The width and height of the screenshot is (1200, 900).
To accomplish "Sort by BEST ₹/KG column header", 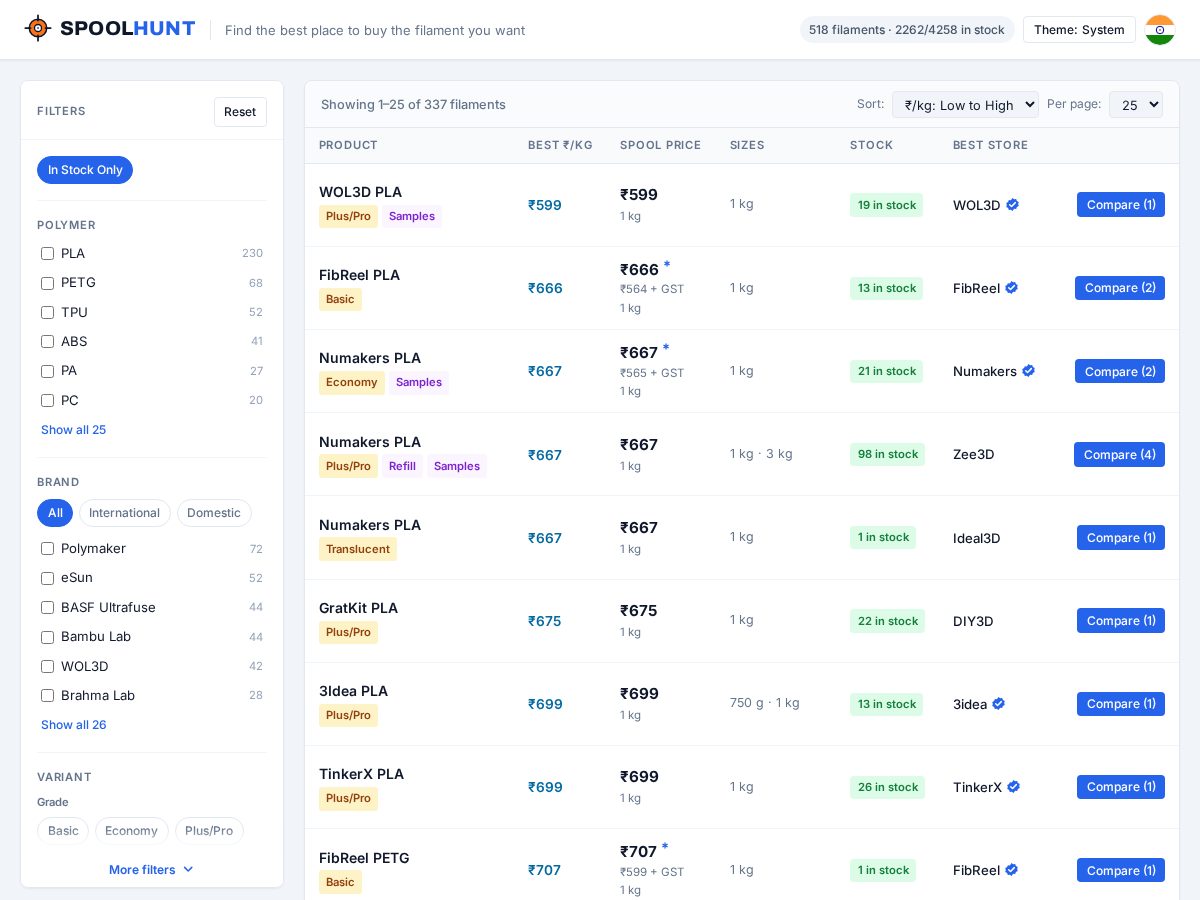I will [560, 145].
